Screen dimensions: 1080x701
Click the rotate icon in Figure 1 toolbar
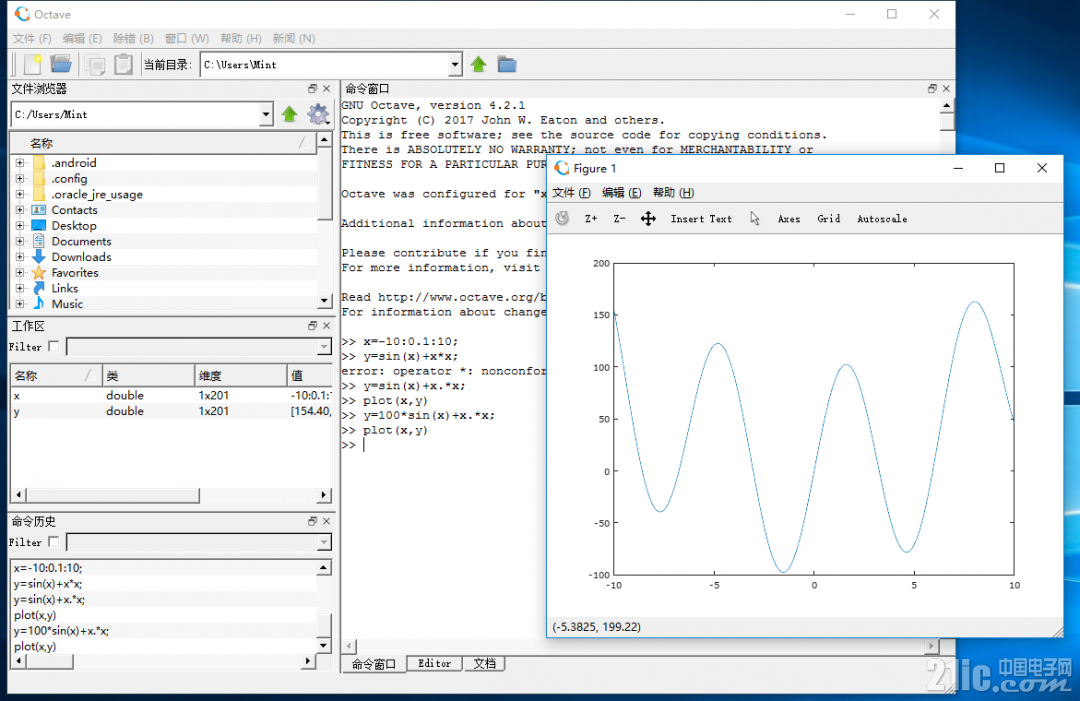point(563,218)
